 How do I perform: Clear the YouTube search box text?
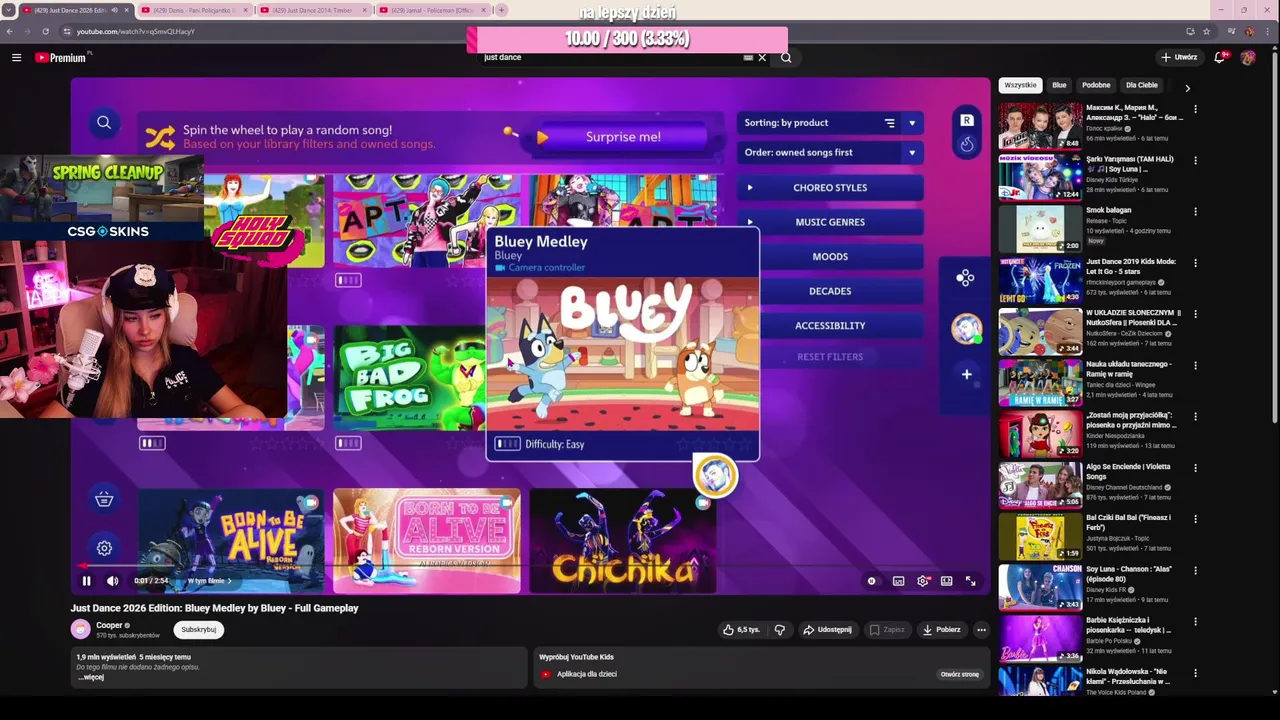(x=762, y=57)
